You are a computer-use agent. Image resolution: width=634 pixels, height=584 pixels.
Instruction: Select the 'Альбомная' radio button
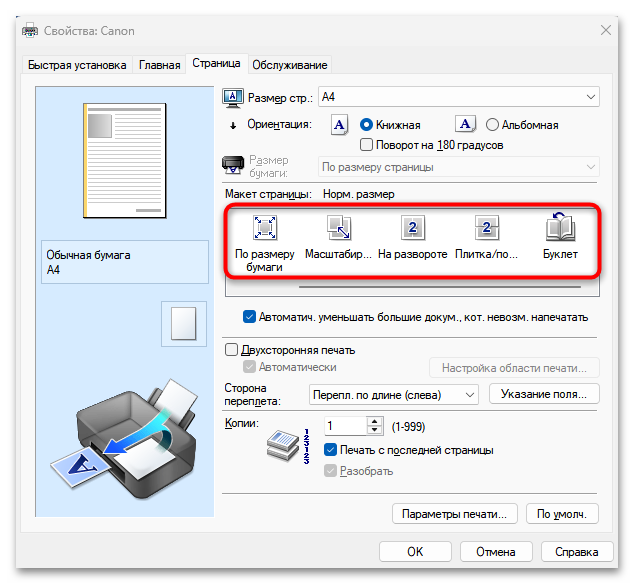492,125
